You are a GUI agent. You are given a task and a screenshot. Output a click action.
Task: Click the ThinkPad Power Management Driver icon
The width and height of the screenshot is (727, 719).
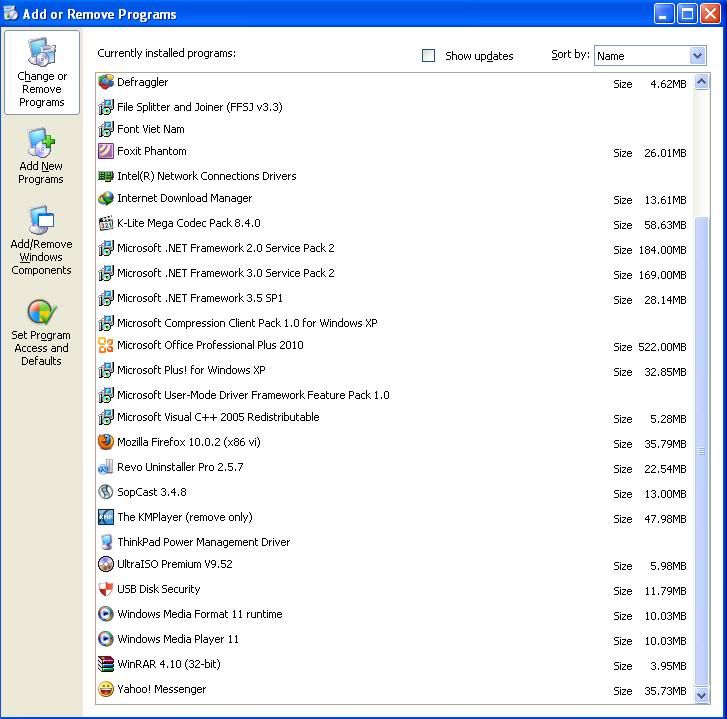[x=106, y=542]
